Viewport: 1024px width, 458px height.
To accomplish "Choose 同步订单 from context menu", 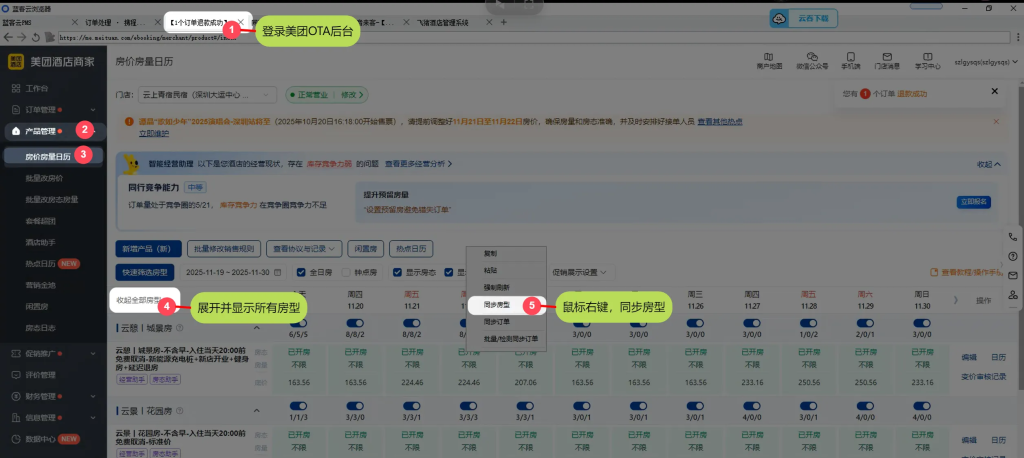I will [497, 321].
